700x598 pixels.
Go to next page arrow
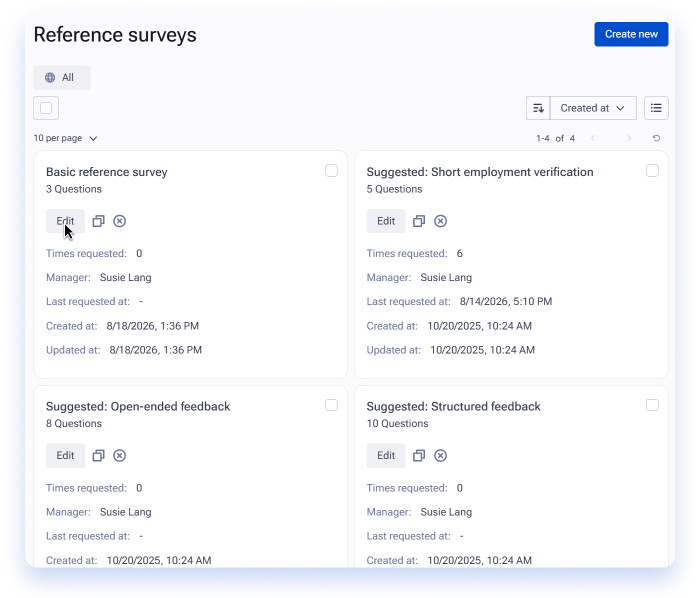coord(629,138)
